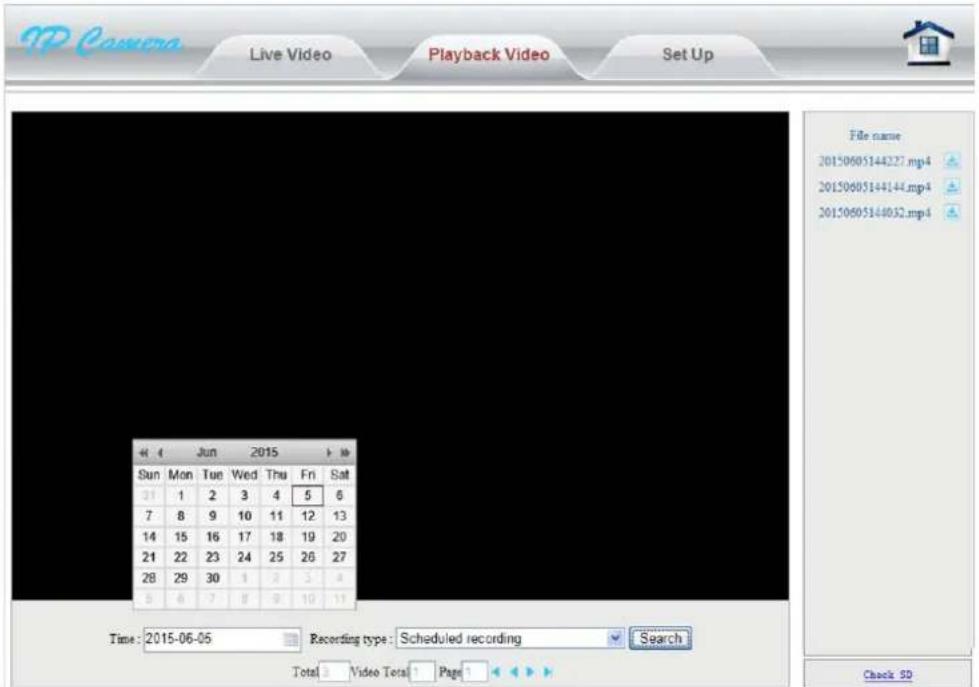Select June 15 in the calendar
Image resolution: width=979 pixels, height=687 pixels.
[x=180, y=536]
